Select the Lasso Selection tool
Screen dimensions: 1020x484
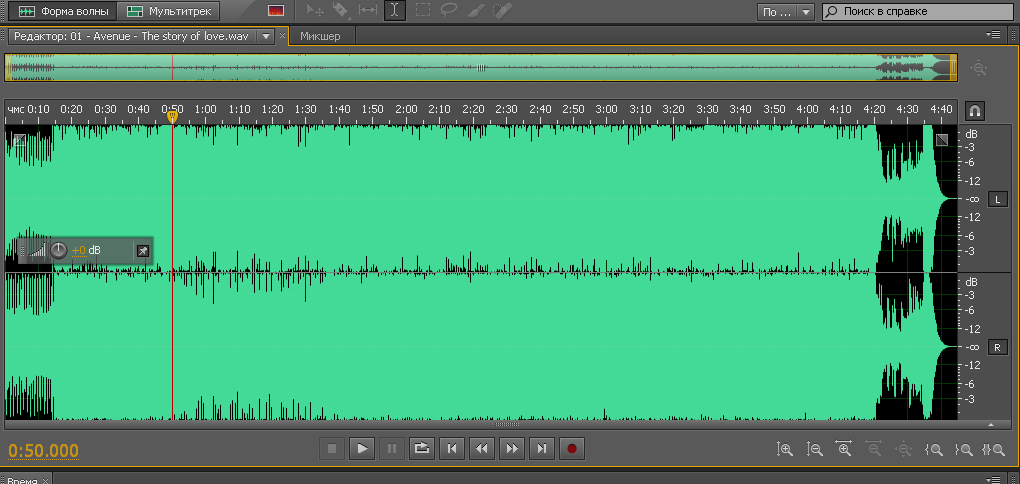click(449, 10)
